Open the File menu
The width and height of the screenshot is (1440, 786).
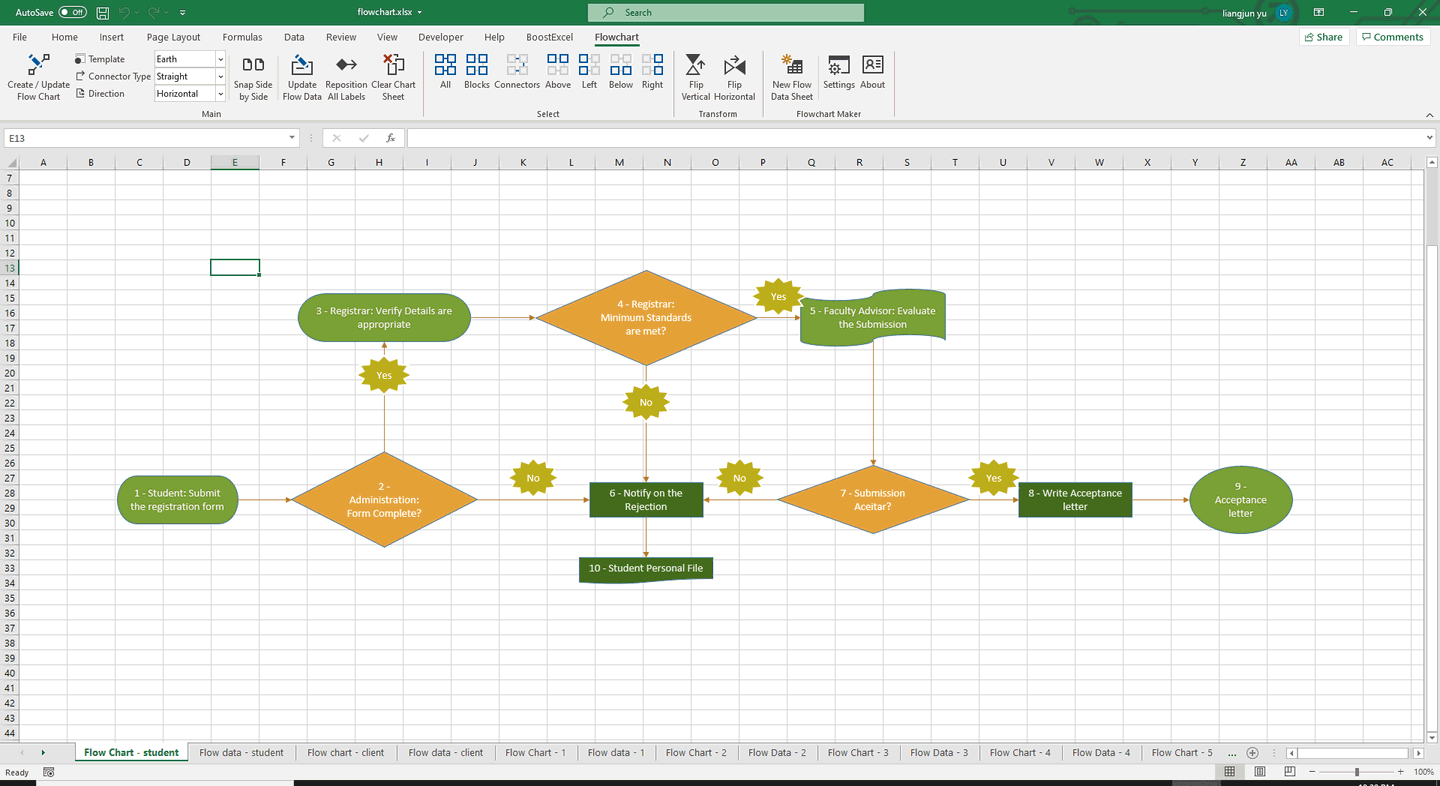[x=20, y=37]
